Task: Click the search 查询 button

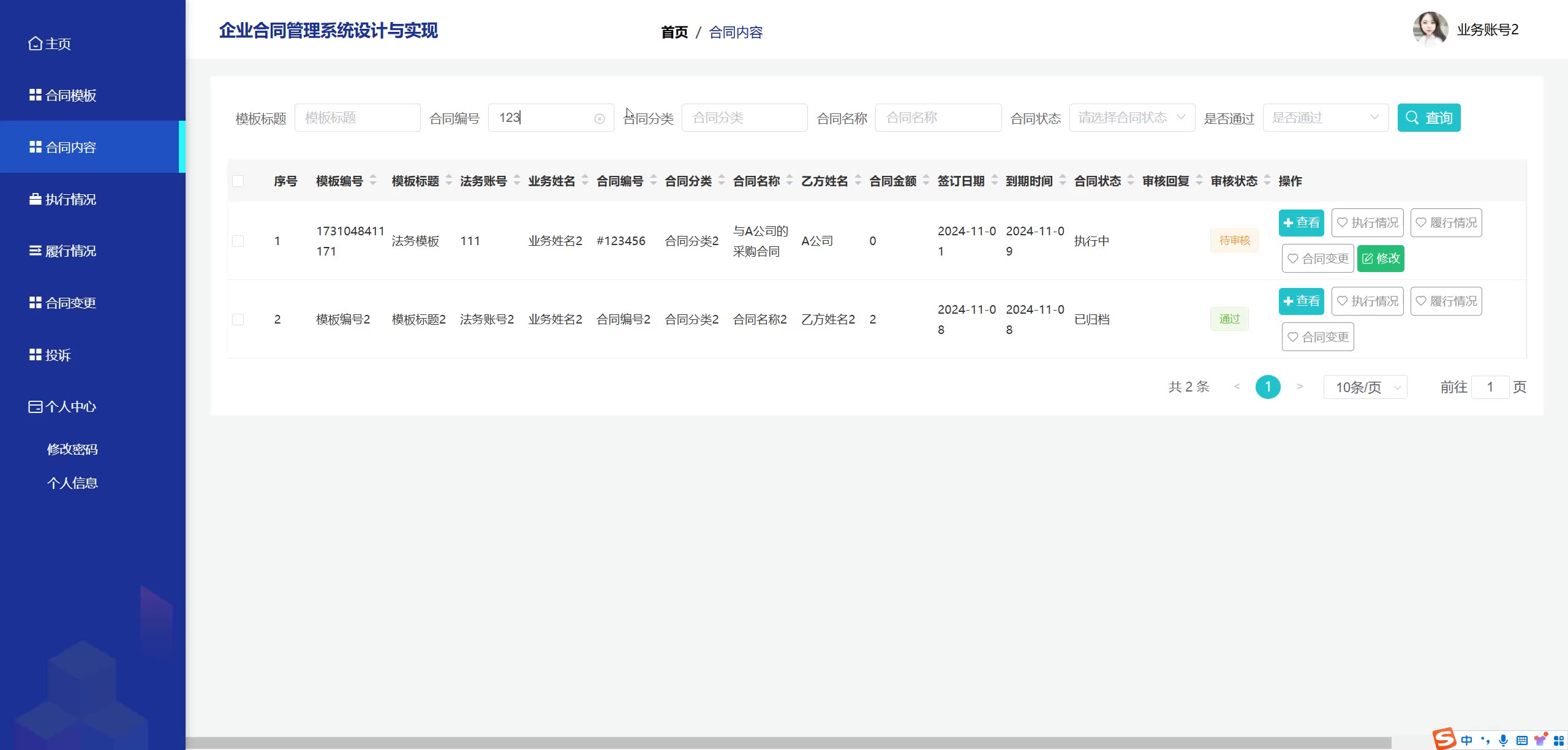Action: (x=1428, y=118)
